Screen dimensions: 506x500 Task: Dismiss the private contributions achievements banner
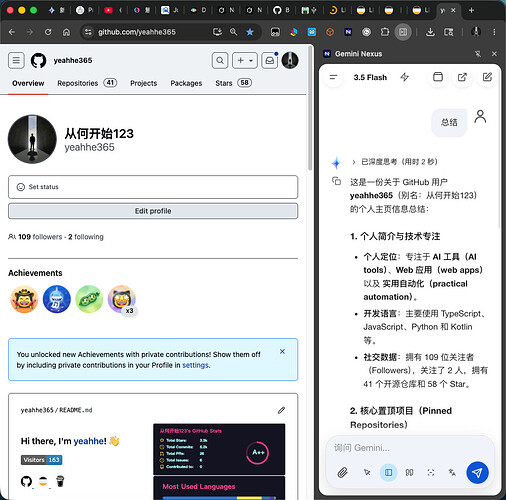click(282, 351)
